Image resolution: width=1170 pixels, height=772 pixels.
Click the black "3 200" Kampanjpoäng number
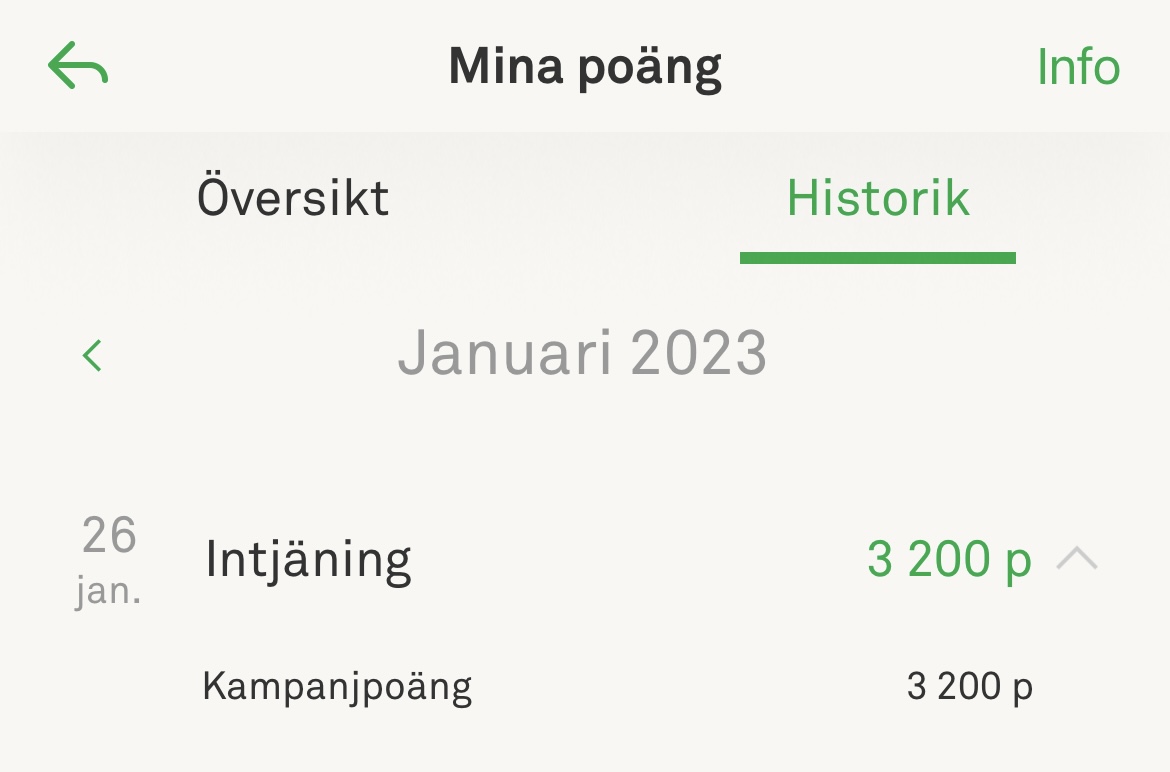tap(952, 687)
